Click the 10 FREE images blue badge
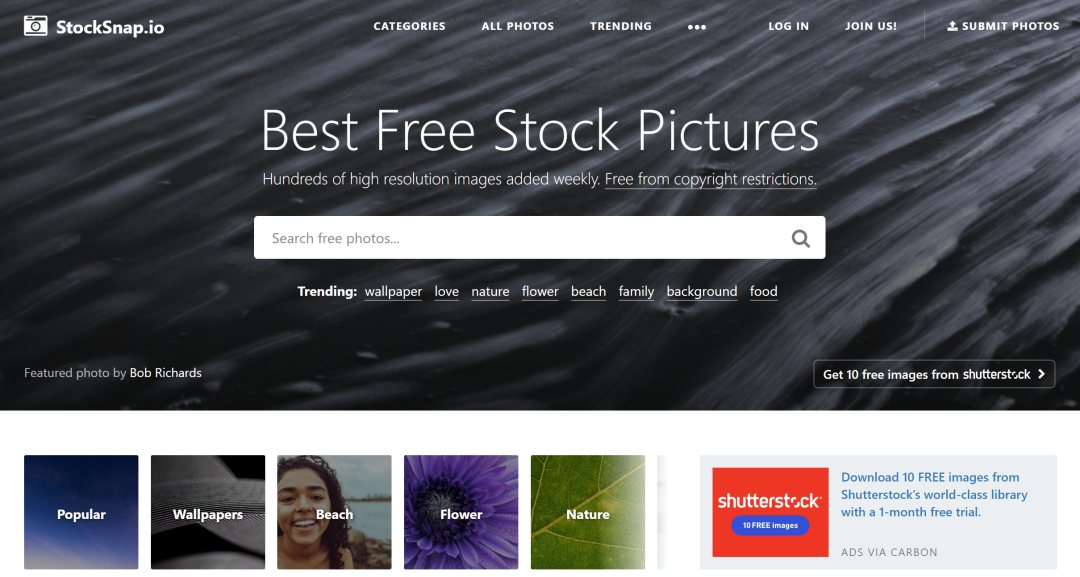 (x=770, y=525)
